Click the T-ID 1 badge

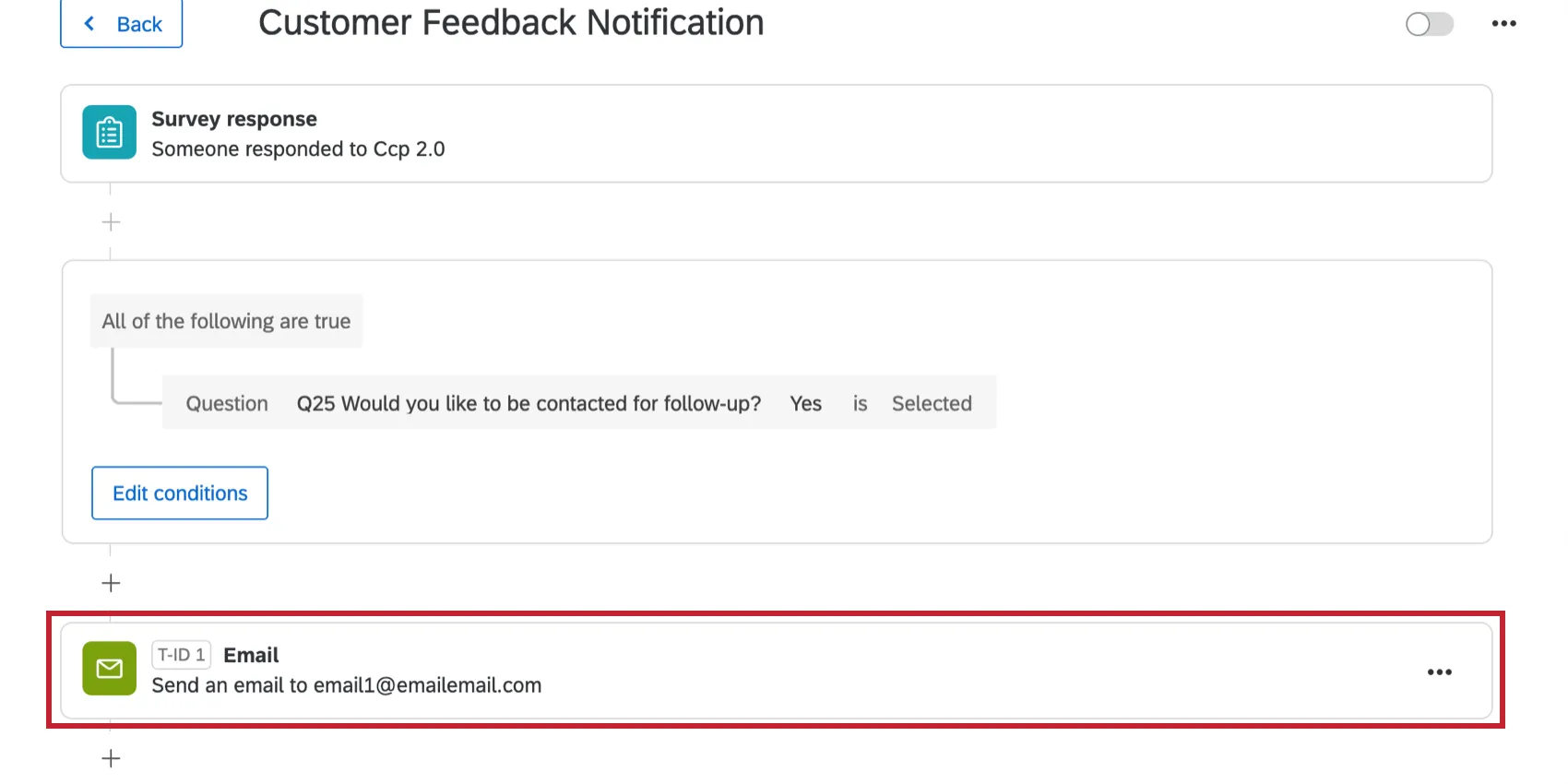[x=181, y=655]
